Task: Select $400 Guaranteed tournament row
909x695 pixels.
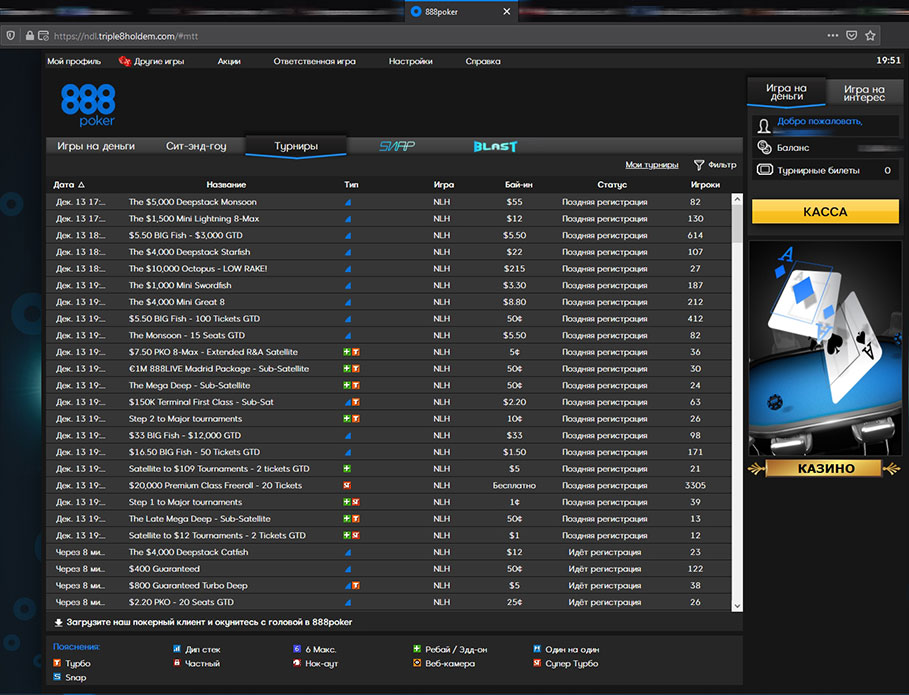Action: tap(388, 569)
